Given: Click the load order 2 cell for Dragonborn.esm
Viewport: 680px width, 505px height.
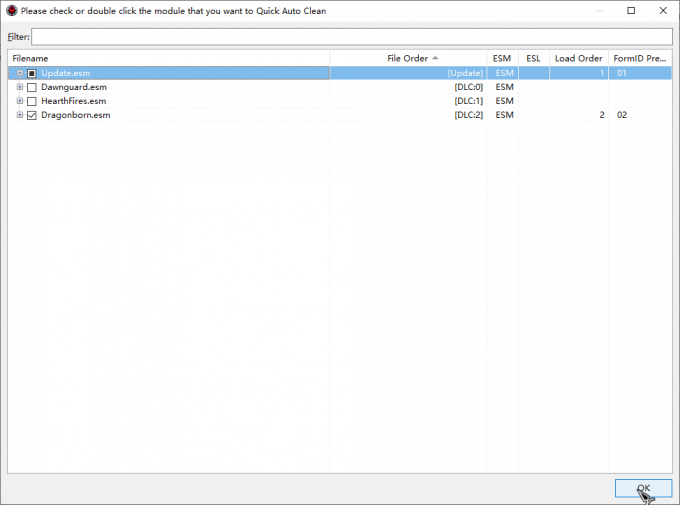Looking at the screenshot, I should point(602,115).
